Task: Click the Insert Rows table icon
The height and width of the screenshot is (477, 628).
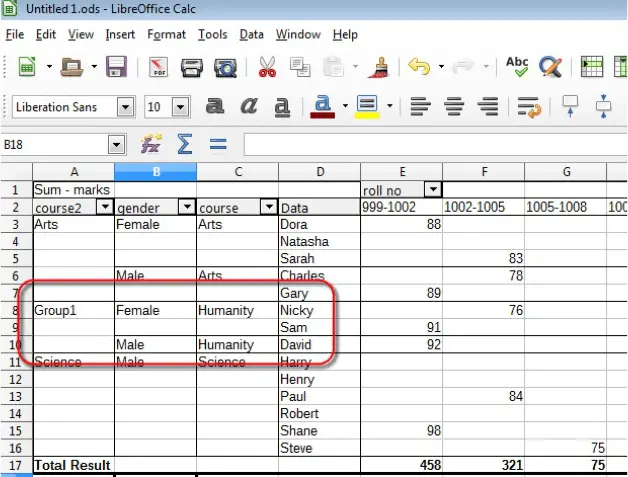Action: [x=592, y=67]
